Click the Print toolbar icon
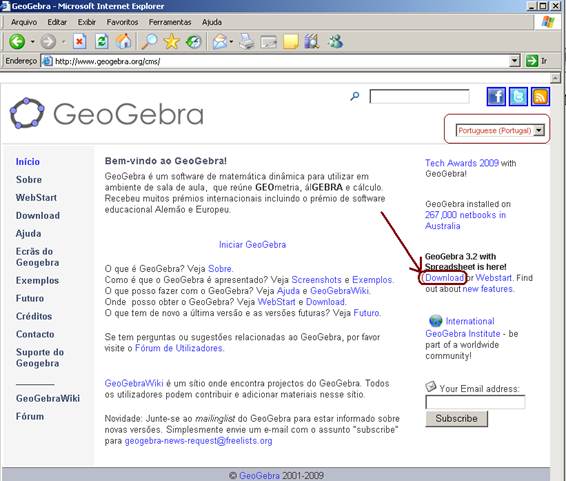The width and height of the screenshot is (566, 481). tap(247, 41)
